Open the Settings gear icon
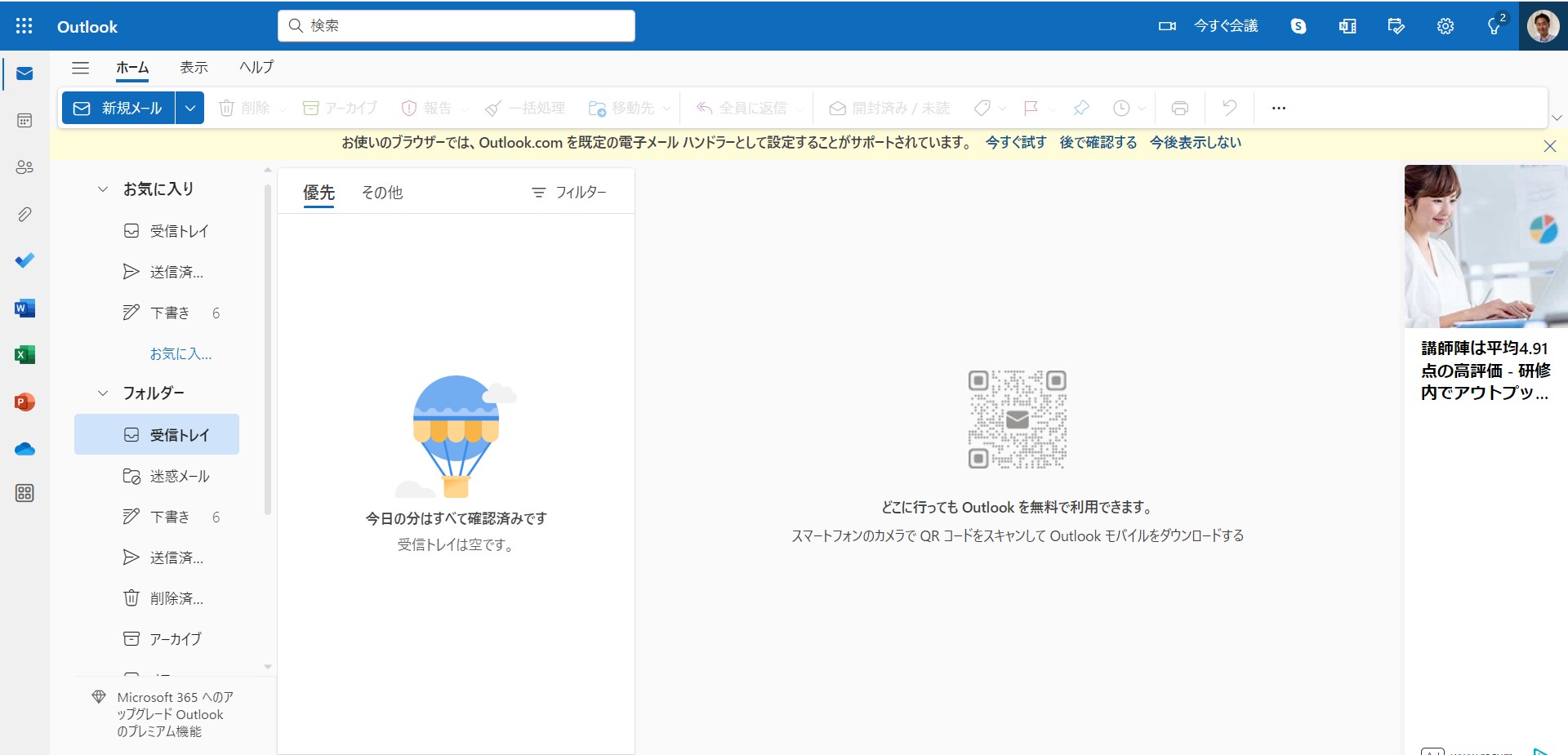This screenshot has height=755, width=1568. tap(1445, 26)
